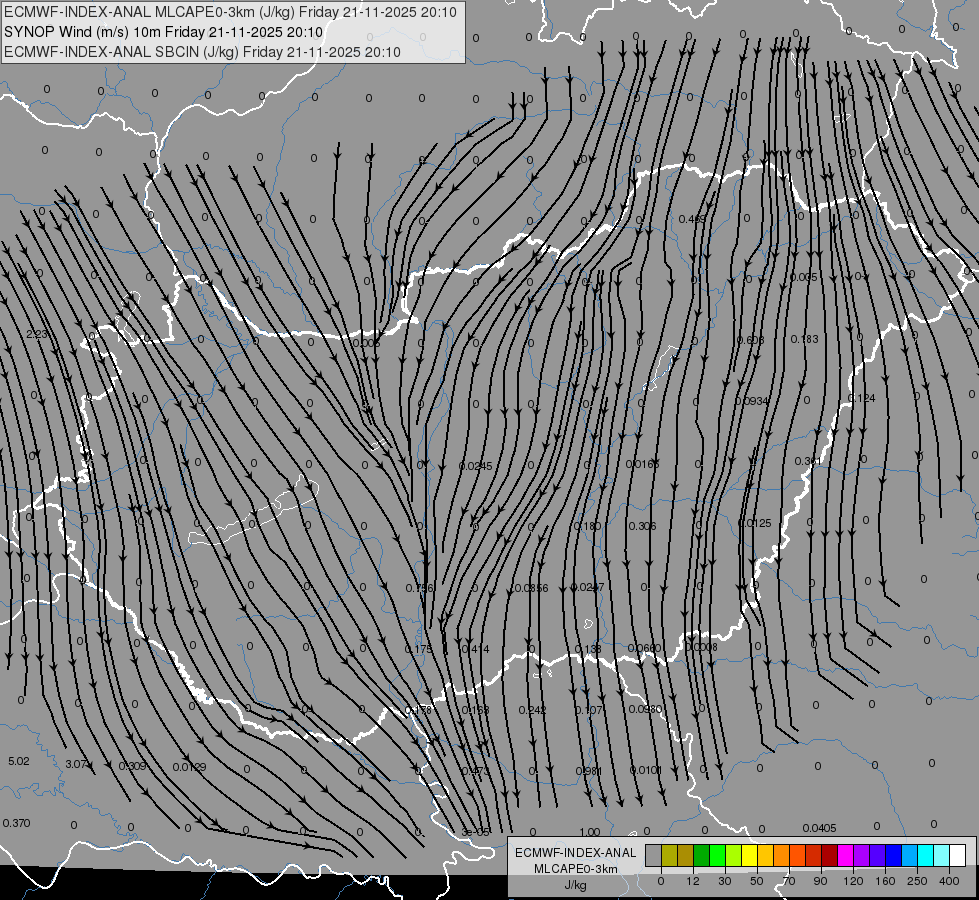Pick the indigo swatch left of 160 tick
The width and height of the screenshot is (979, 900).
(878, 856)
